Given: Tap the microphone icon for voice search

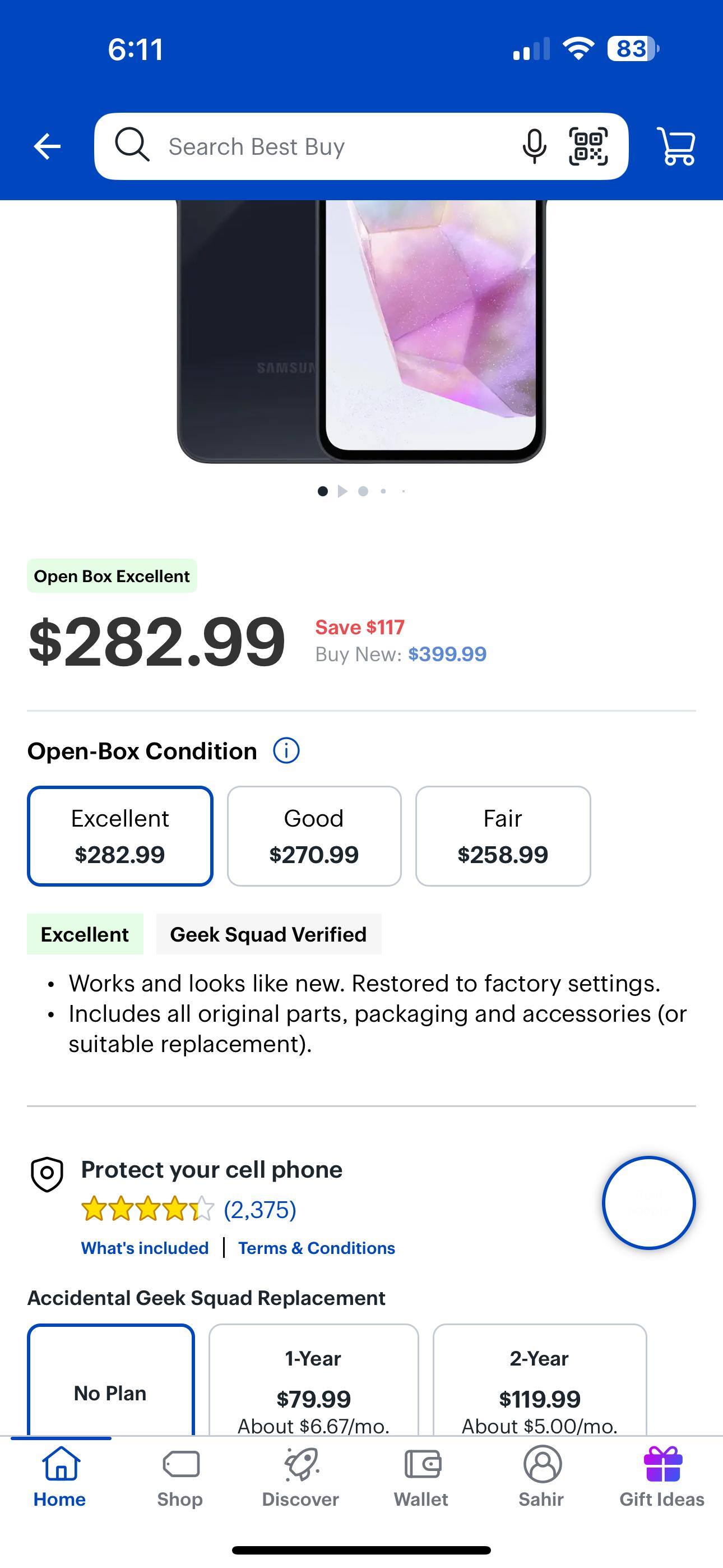Looking at the screenshot, I should [534, 145].
